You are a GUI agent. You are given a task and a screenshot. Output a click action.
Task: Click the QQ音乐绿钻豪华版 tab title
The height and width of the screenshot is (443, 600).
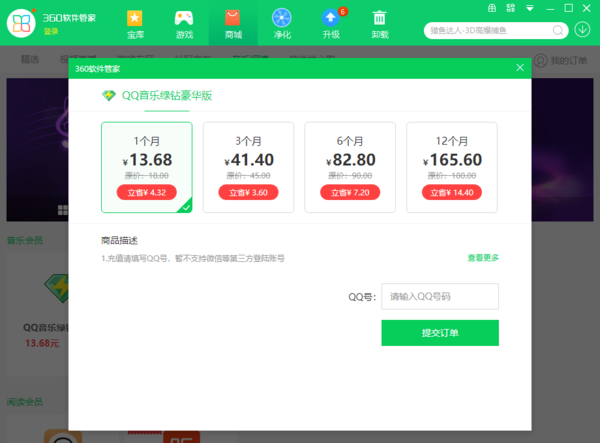167,96
